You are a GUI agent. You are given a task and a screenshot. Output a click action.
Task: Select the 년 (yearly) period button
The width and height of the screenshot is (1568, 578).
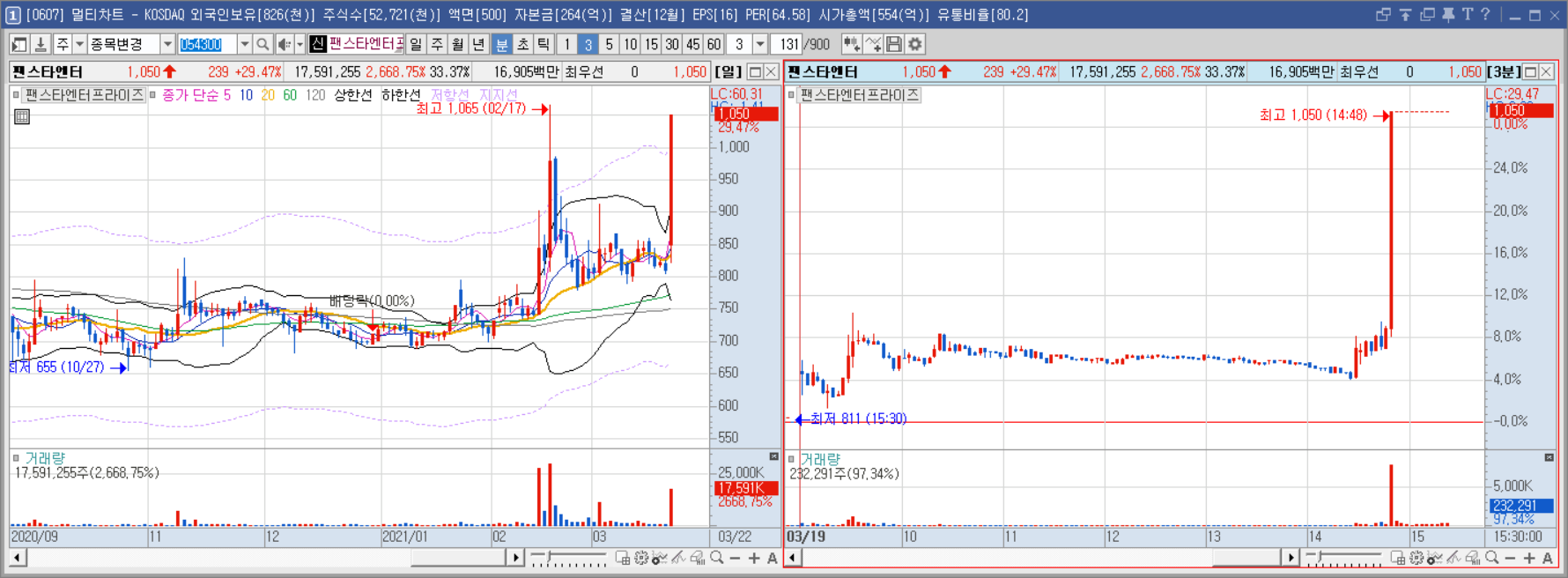[x=479, y=44]
